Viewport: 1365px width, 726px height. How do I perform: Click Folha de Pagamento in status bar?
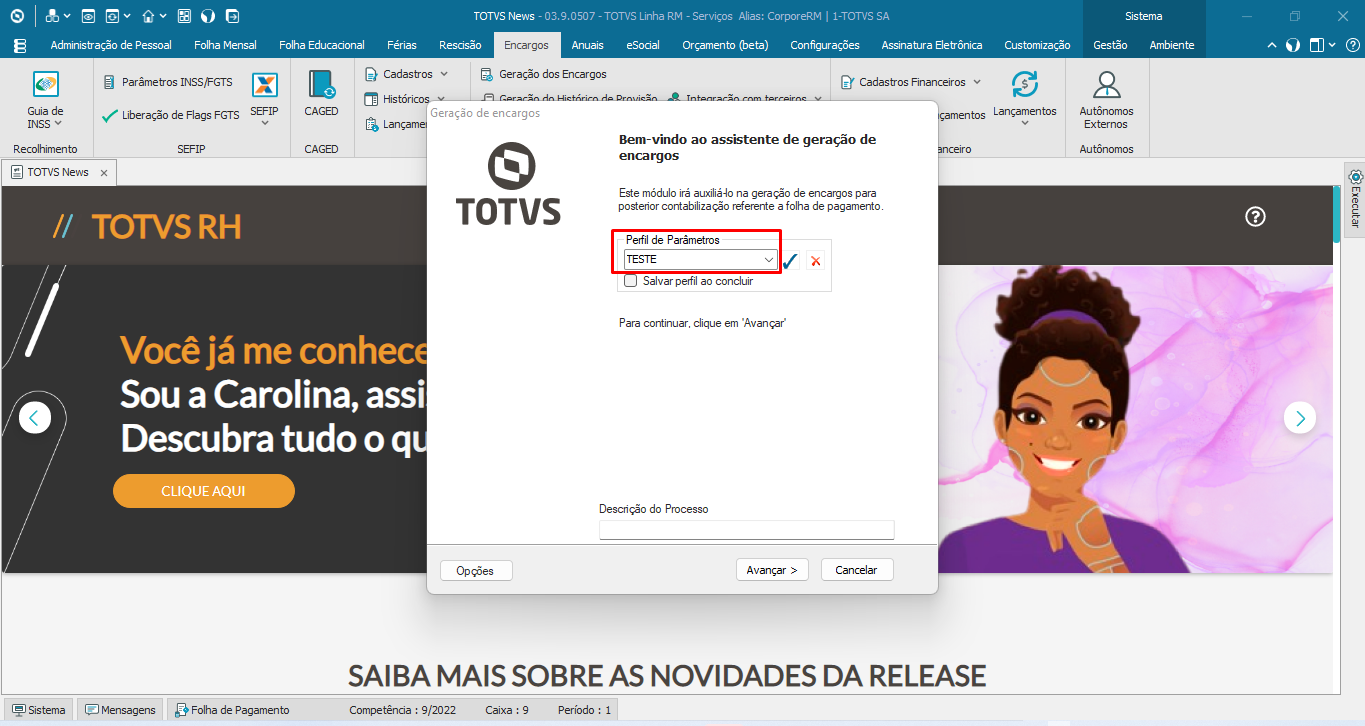pyautogui.click(x=232, y=710)
